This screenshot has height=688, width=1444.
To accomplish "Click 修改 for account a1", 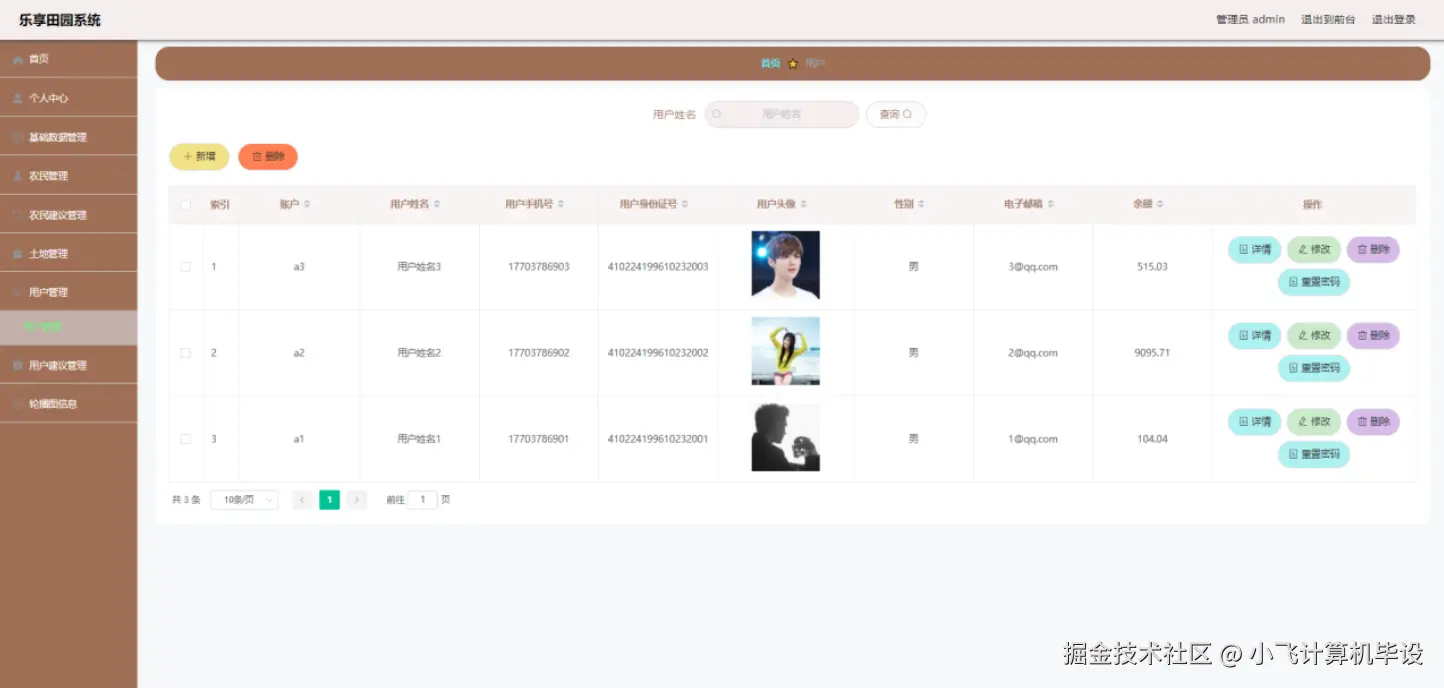I will tap(1313, 422).
